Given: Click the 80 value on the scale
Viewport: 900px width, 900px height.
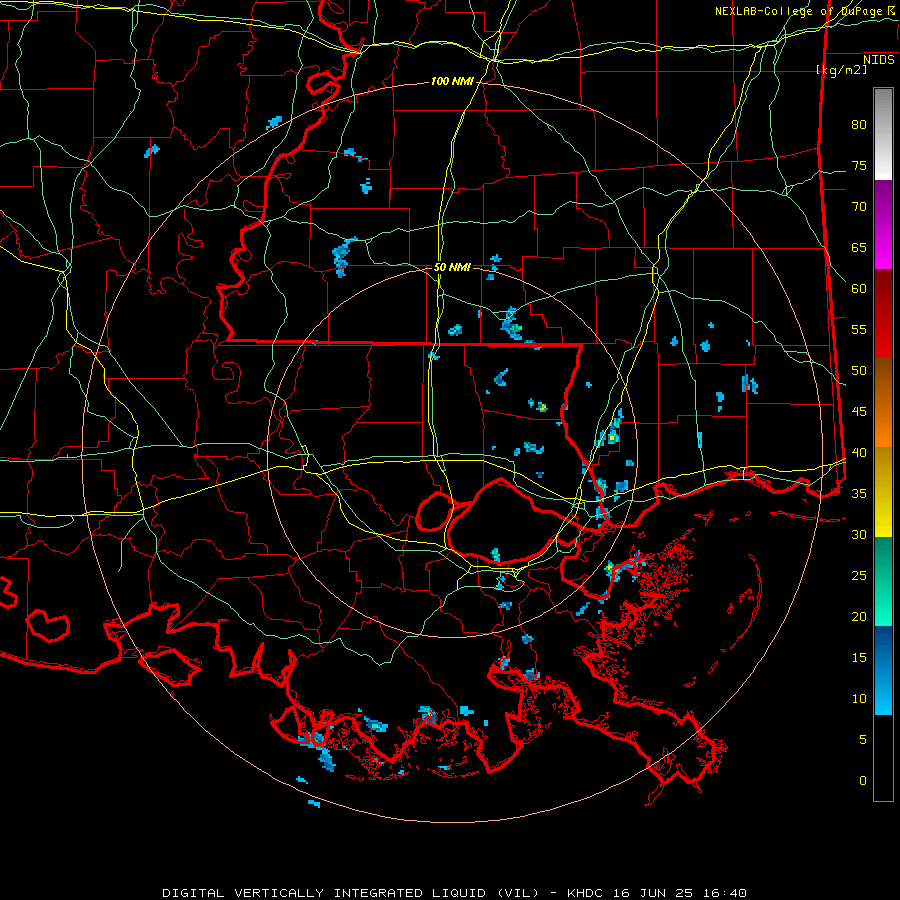Looking at the screenshot, I should (859, 125).
